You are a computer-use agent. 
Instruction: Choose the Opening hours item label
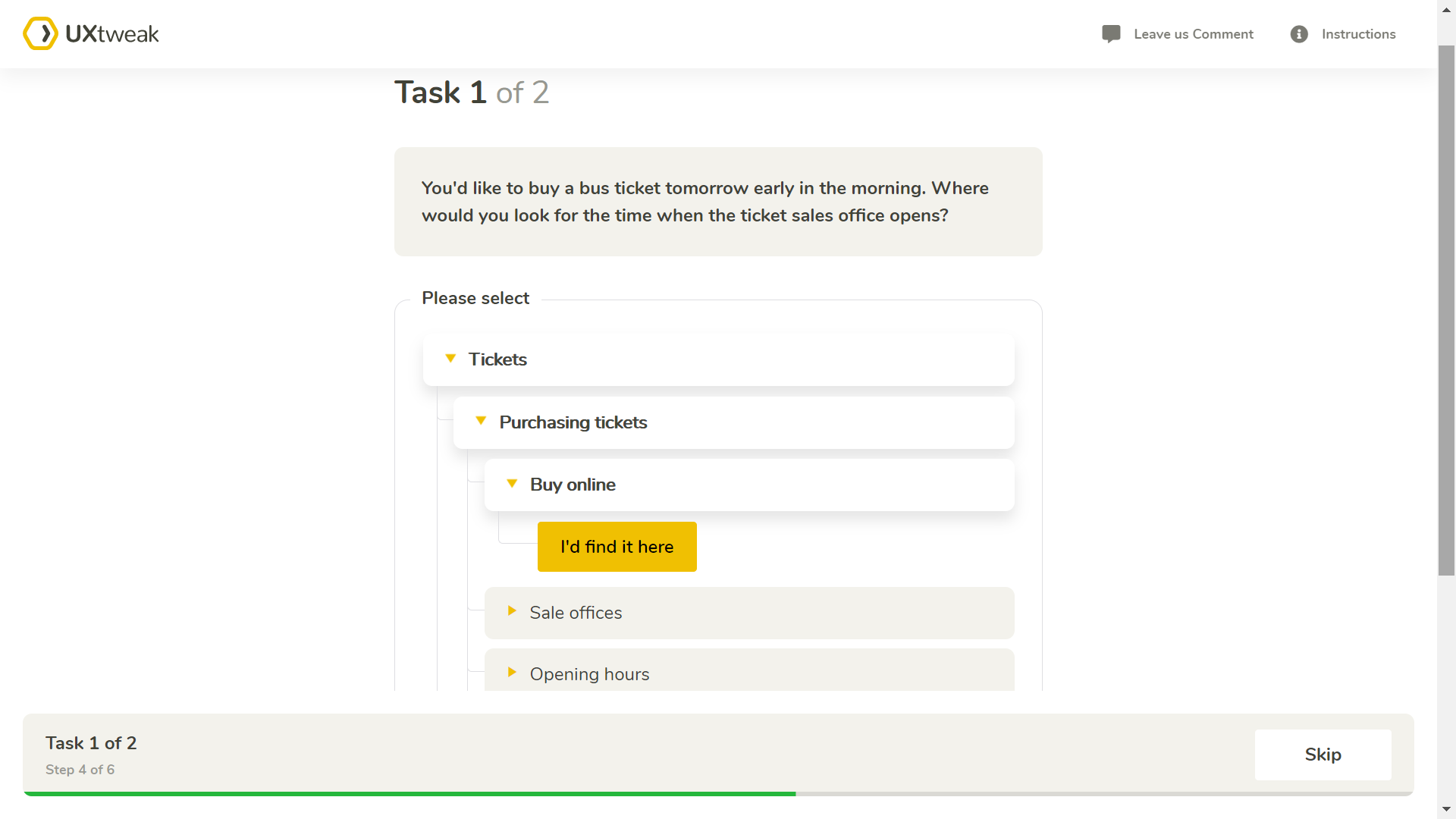pyautogui.click(x=589, y=674)
